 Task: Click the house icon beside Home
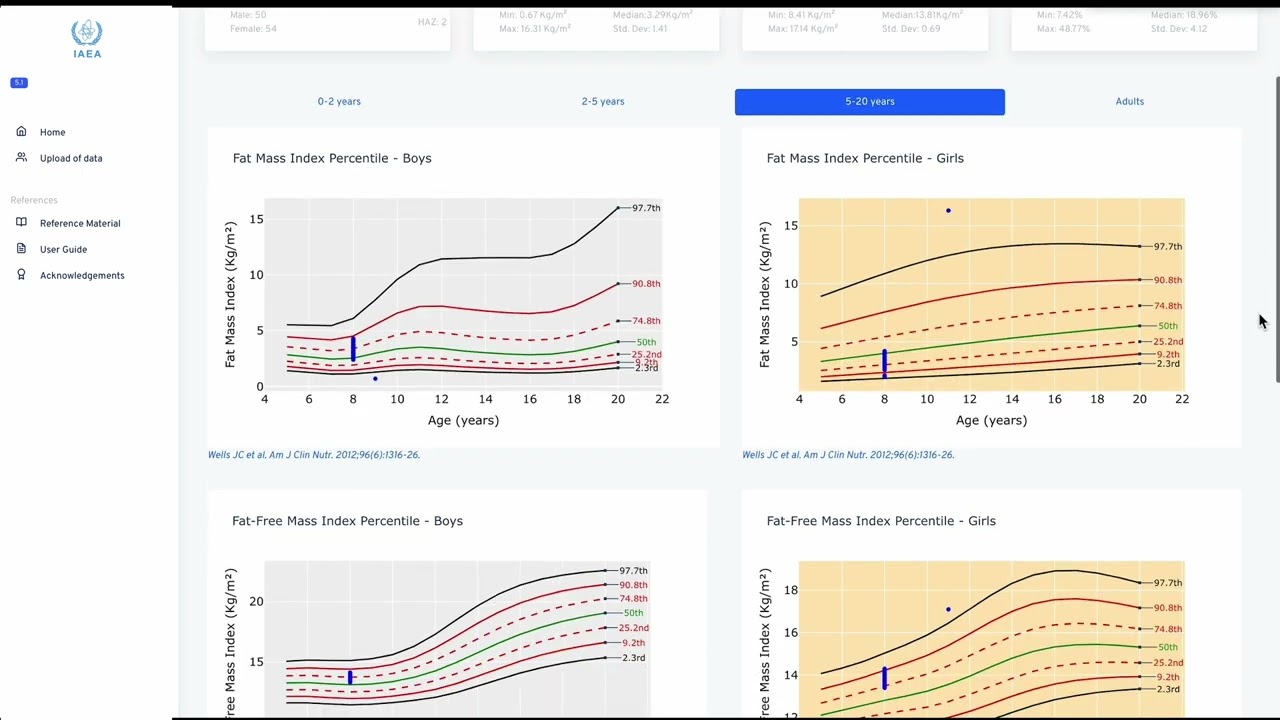tap(21, 131)
